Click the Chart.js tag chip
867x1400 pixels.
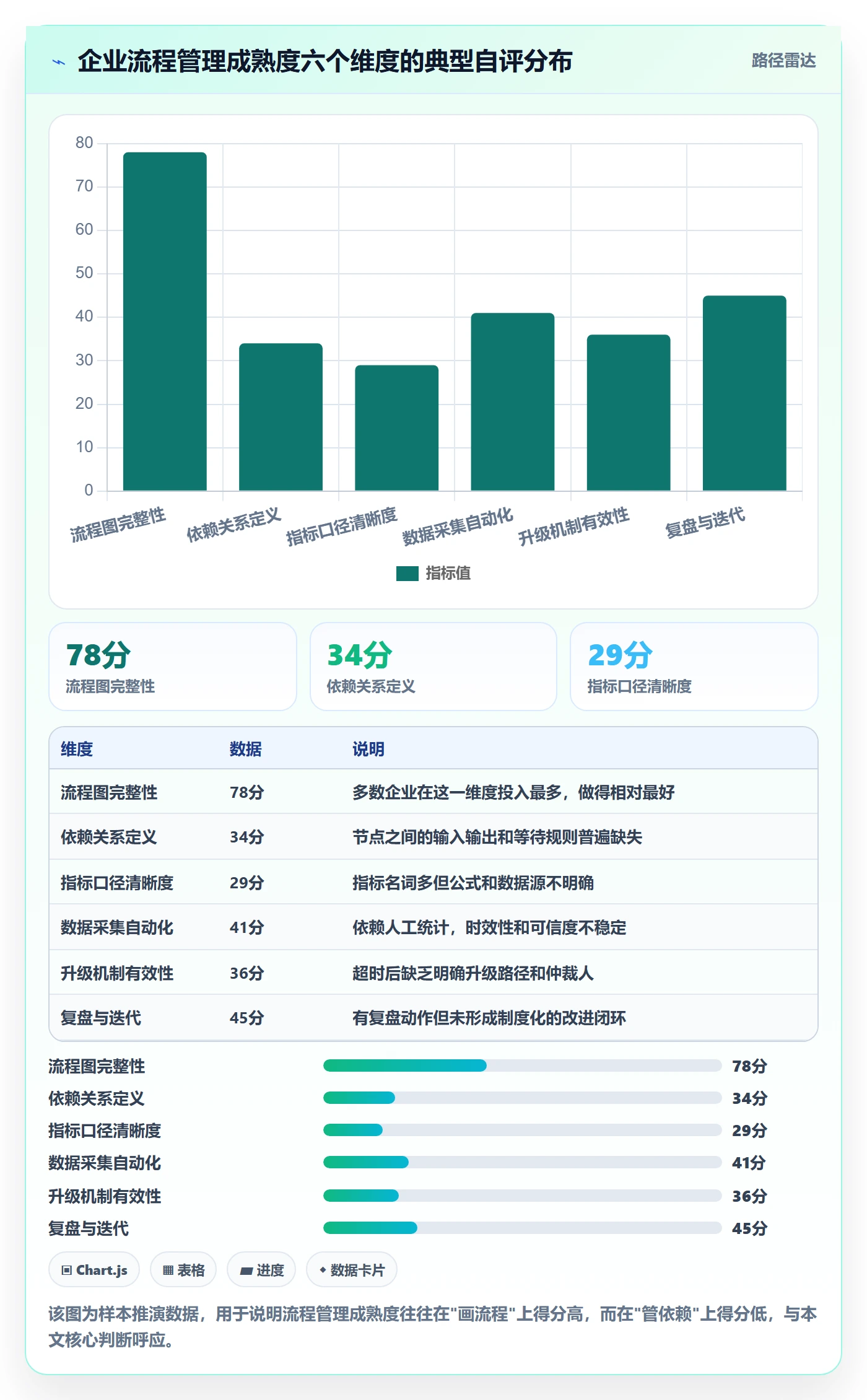pyautogui.click(x=94, y=1270)
